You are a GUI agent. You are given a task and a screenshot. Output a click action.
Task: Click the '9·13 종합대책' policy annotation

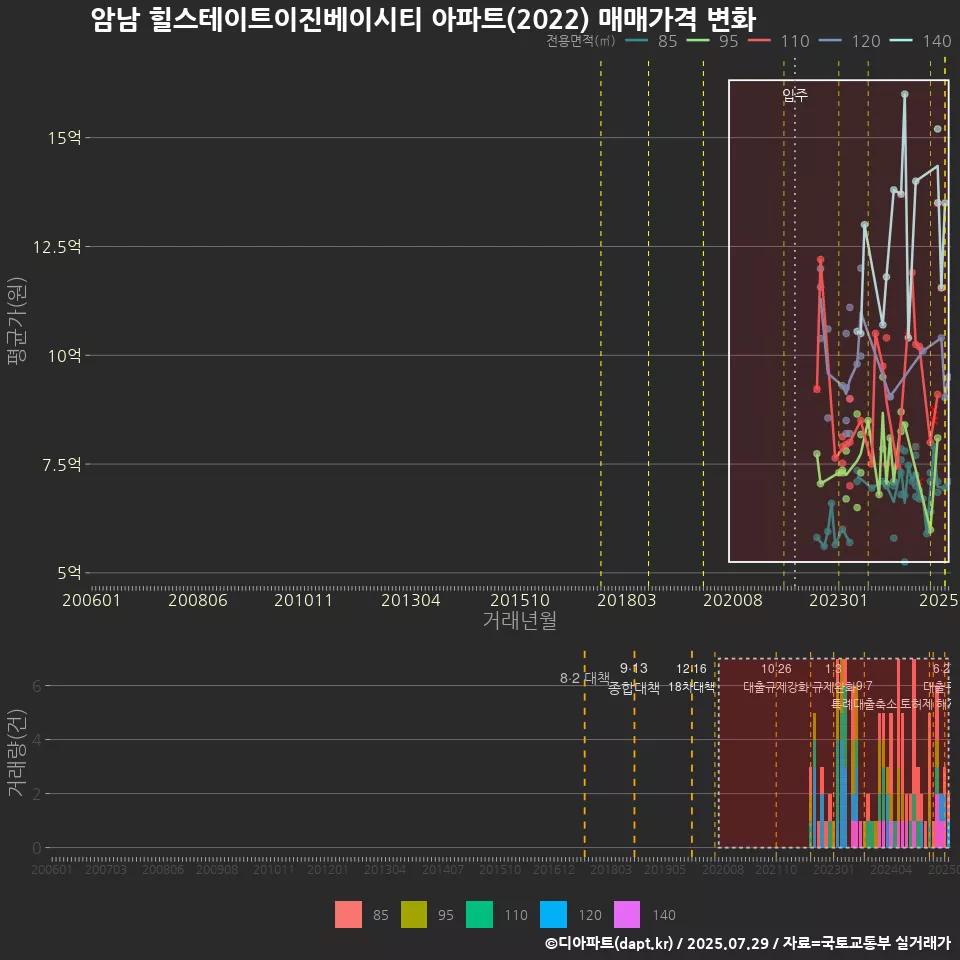click(x=634, y=678)
